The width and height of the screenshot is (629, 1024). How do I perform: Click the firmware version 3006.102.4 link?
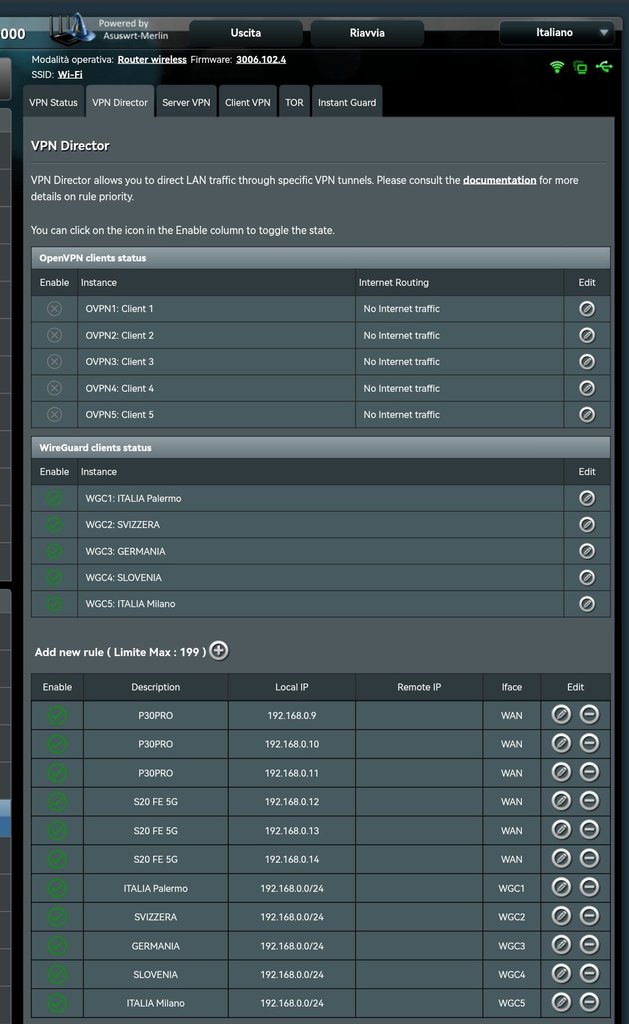coord(261,60)
